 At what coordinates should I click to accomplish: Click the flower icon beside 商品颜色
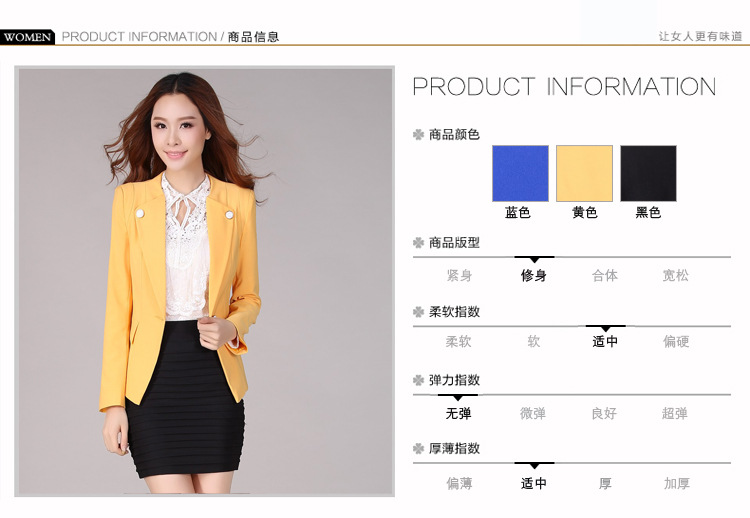(x=419, y=135)
